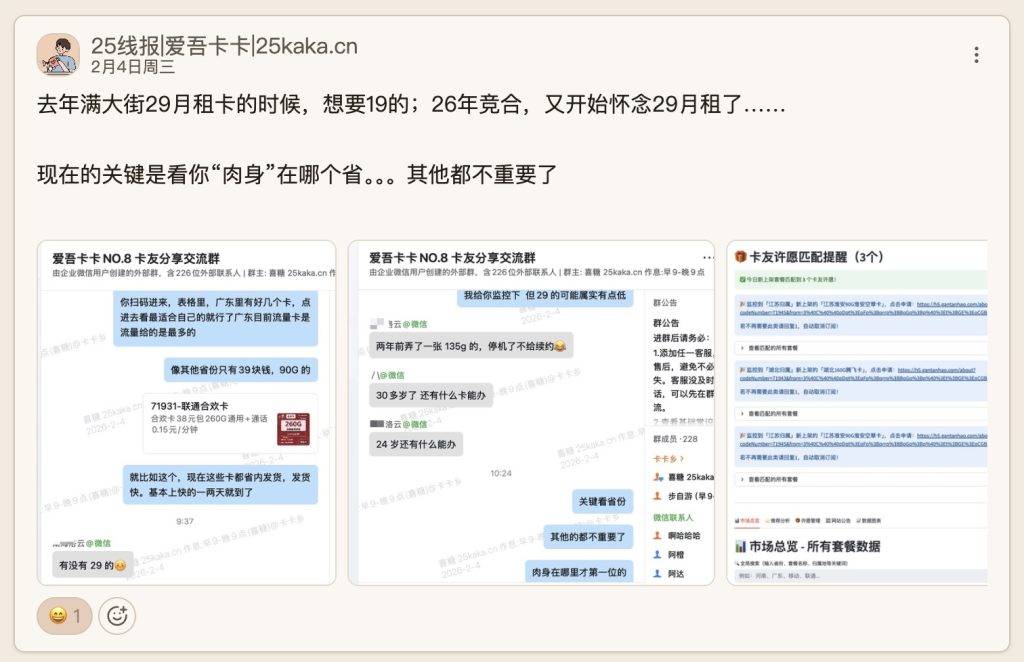Switch to the 市场总览 tab
Image resolution: width=1024 pixels, height=662 pixels.
point(748,521)
